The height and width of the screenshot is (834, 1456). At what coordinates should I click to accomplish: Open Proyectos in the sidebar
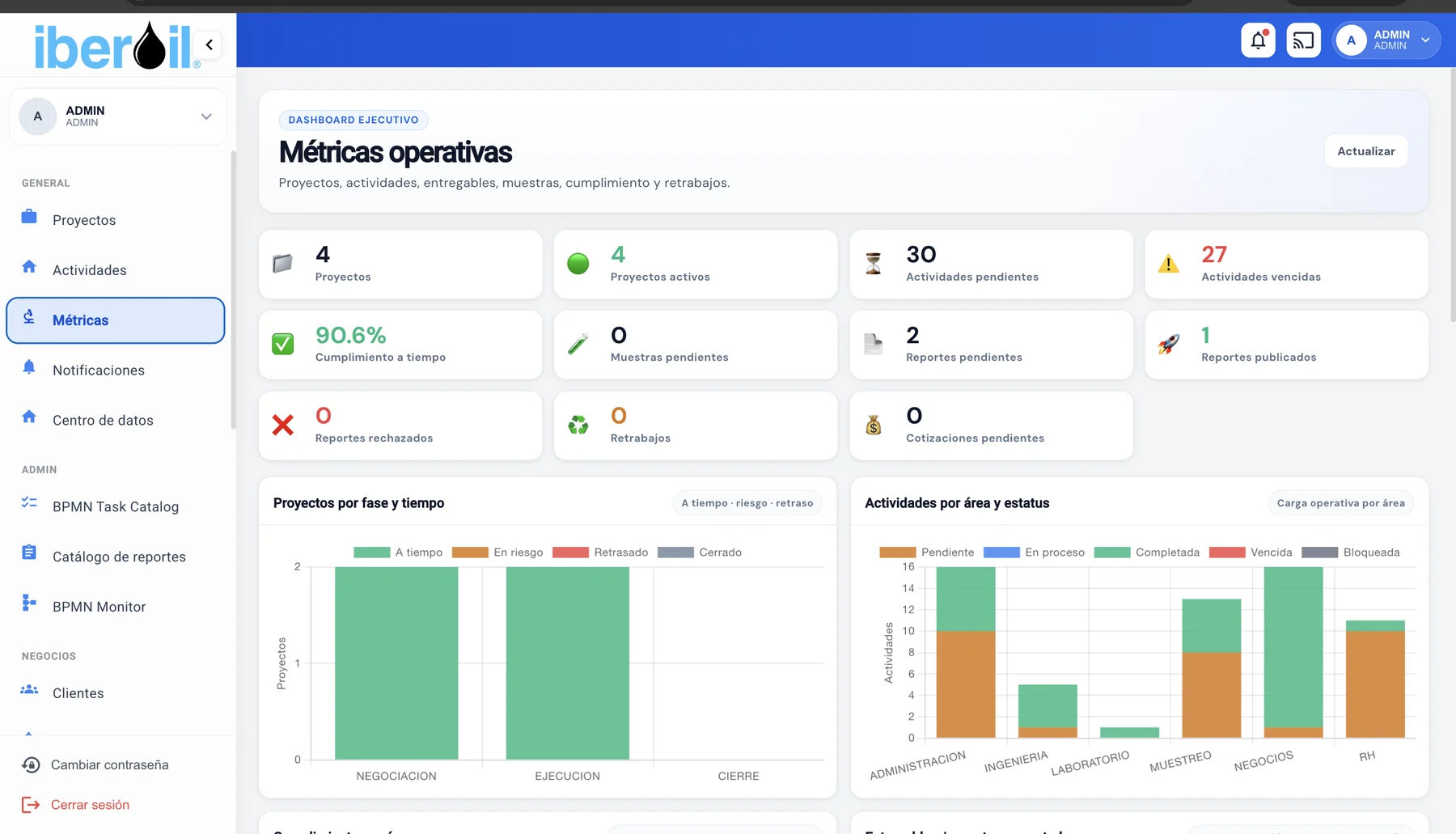115,220
